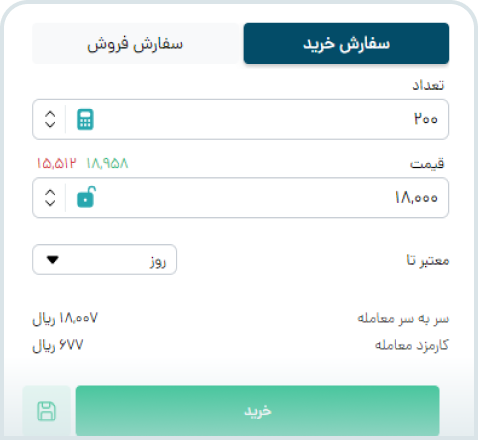The width and height of the screenshot is (478, 440).
Task: Decrease price with down chevron
Action: click(x=50, y=203)
